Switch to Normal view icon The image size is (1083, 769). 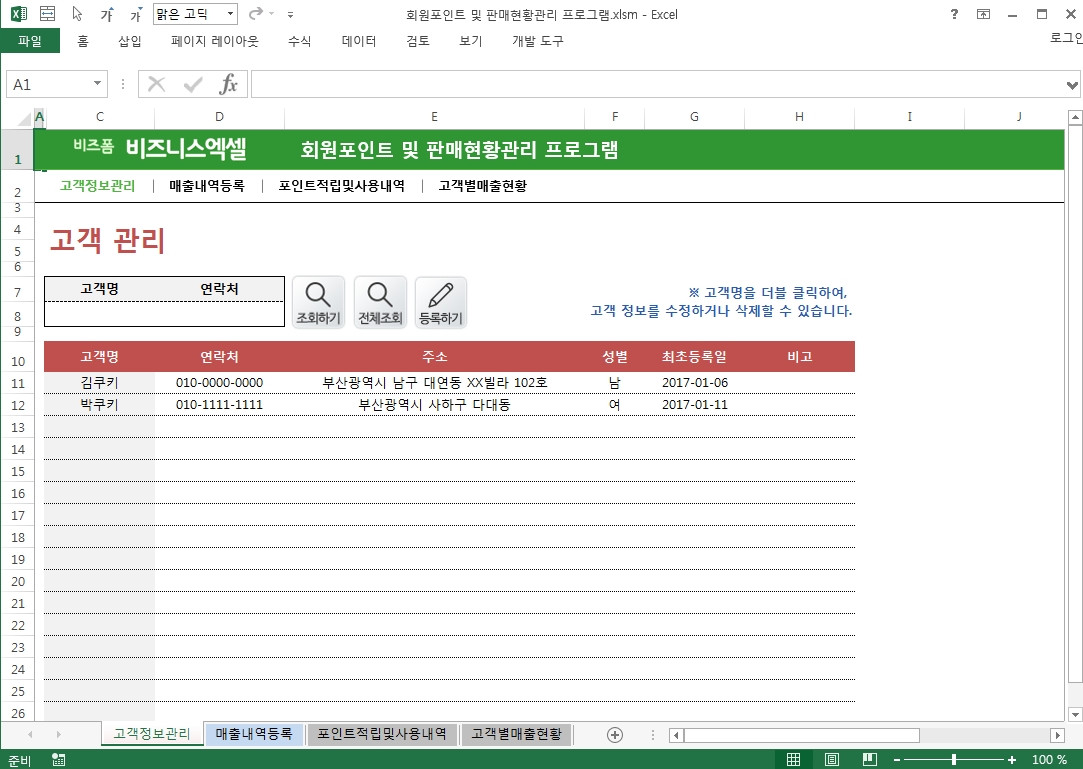[x=794, y=760]
